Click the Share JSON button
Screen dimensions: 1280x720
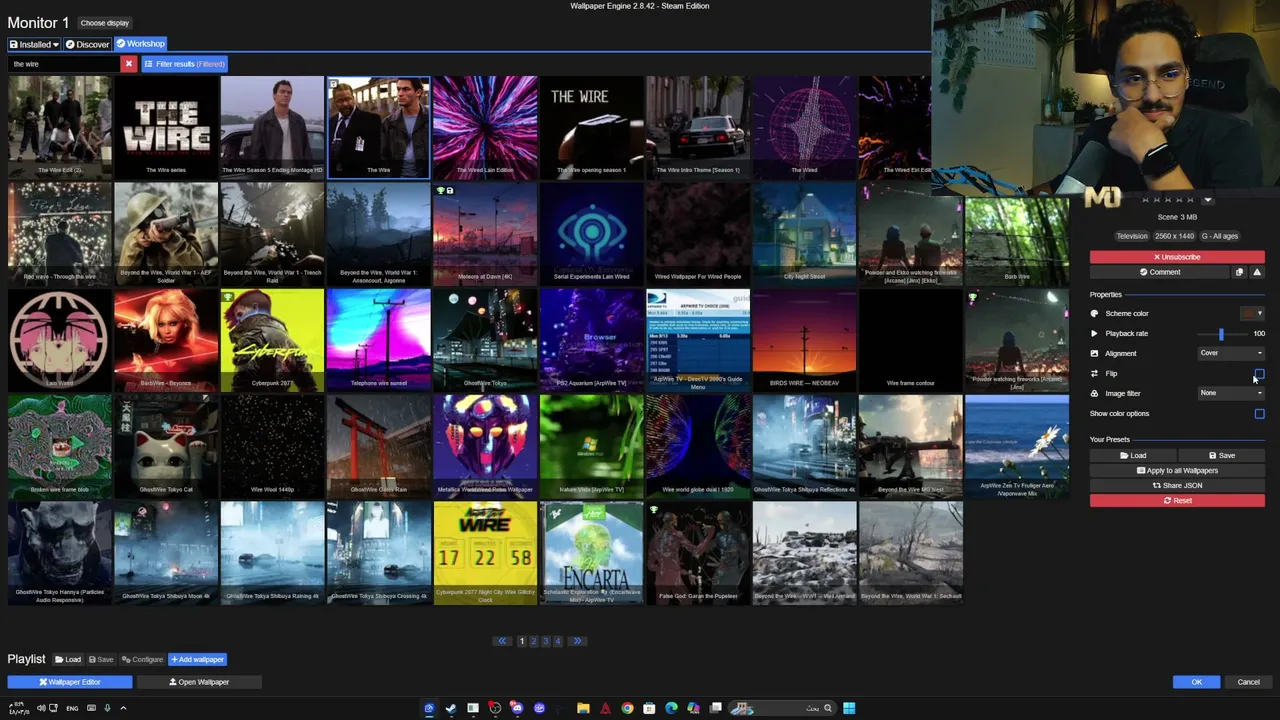tap(1177, 486)
